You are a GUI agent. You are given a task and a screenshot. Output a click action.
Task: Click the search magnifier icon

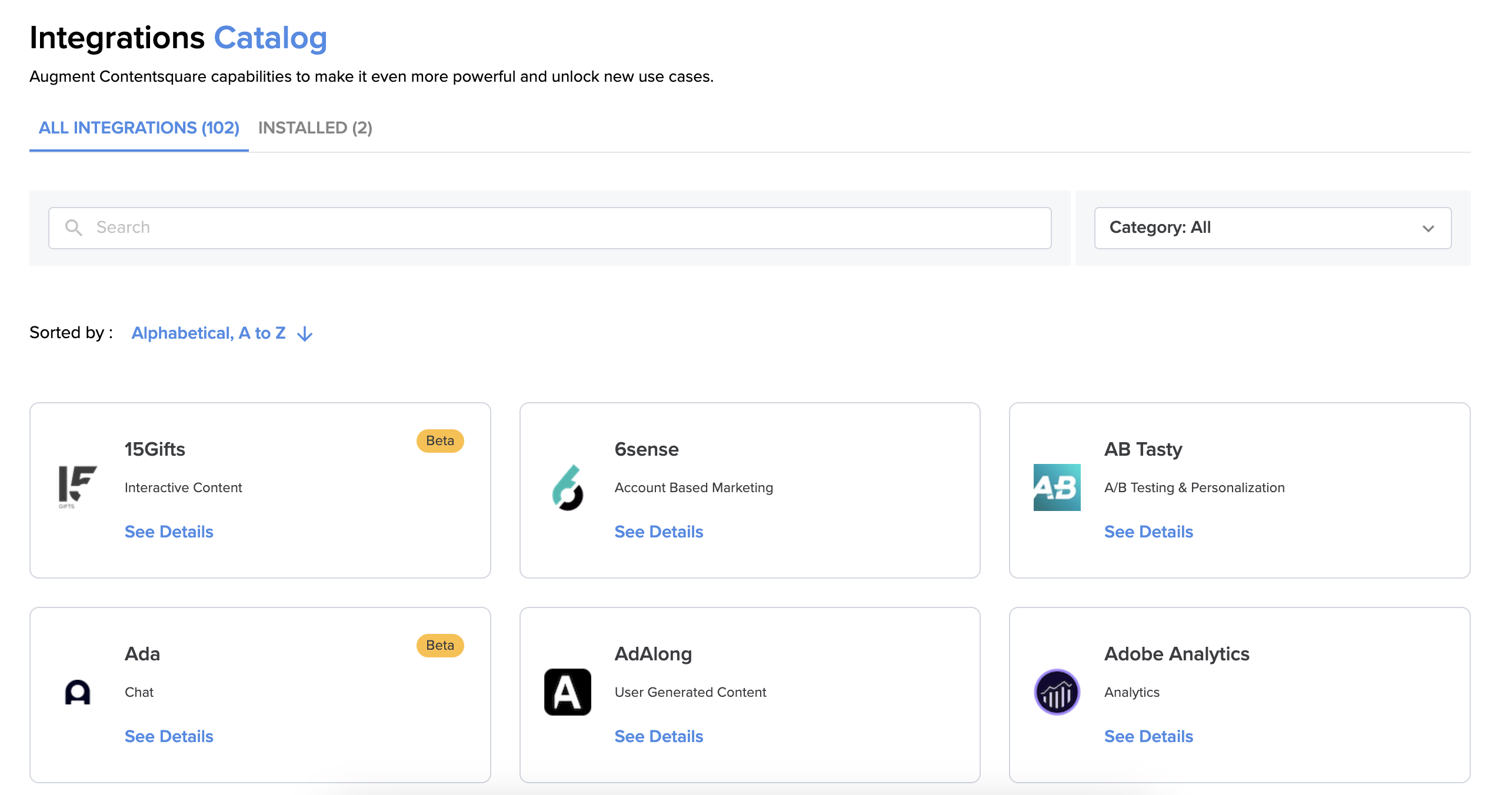[74, 228]
